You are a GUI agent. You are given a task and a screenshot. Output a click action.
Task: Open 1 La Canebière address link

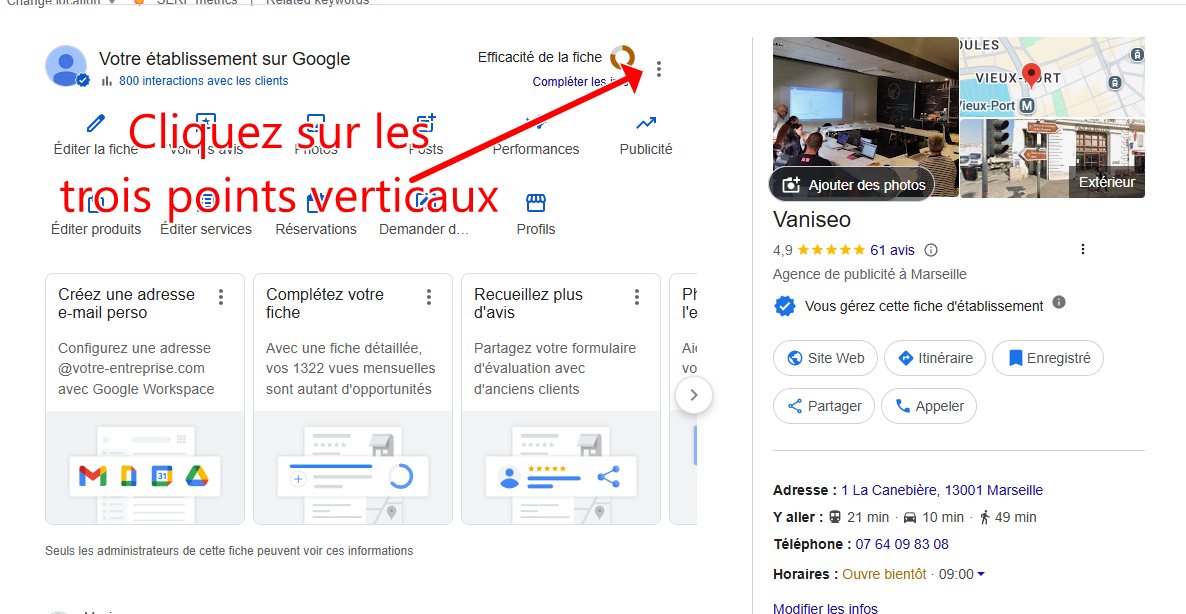pos(942,490)
